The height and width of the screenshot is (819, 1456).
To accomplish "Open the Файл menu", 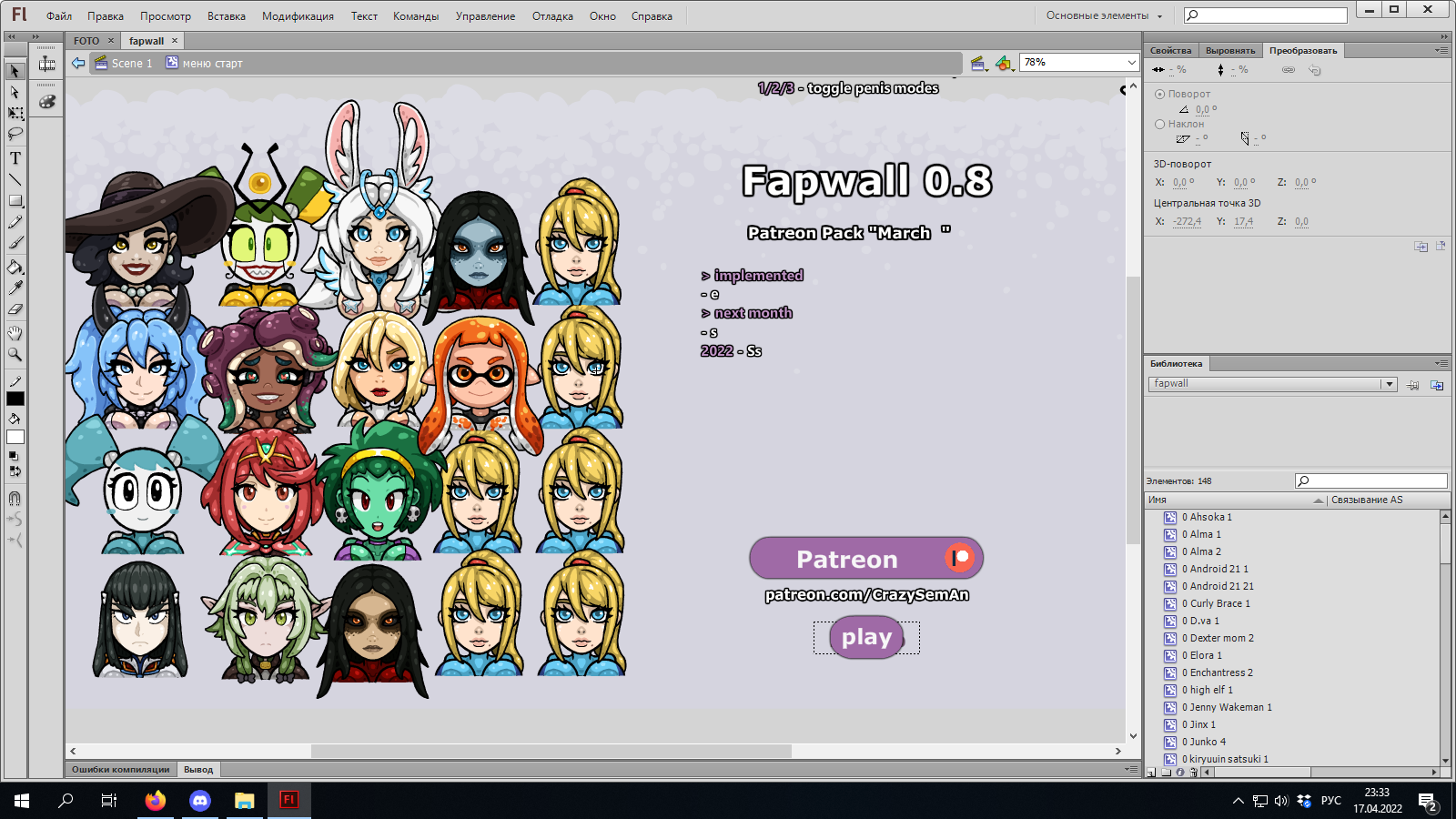I will point(59,16).
